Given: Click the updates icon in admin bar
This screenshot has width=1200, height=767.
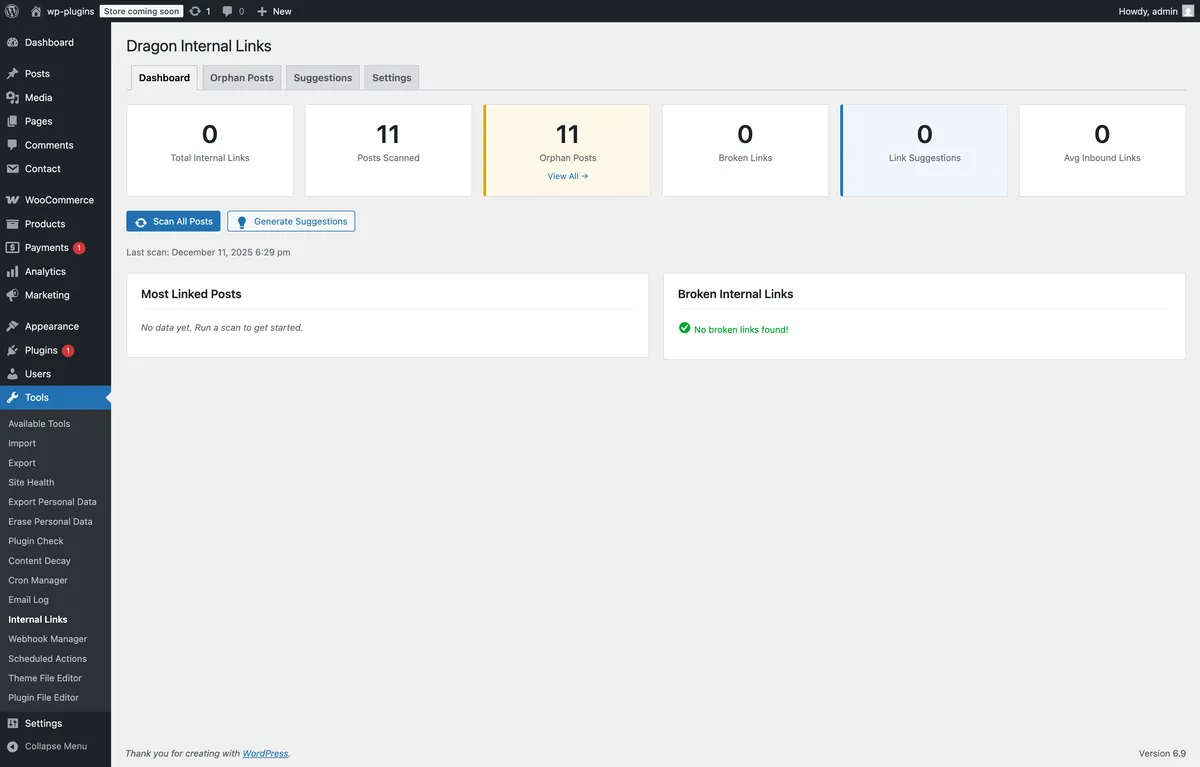Looking at the screenshot, I should click(195, 11).
